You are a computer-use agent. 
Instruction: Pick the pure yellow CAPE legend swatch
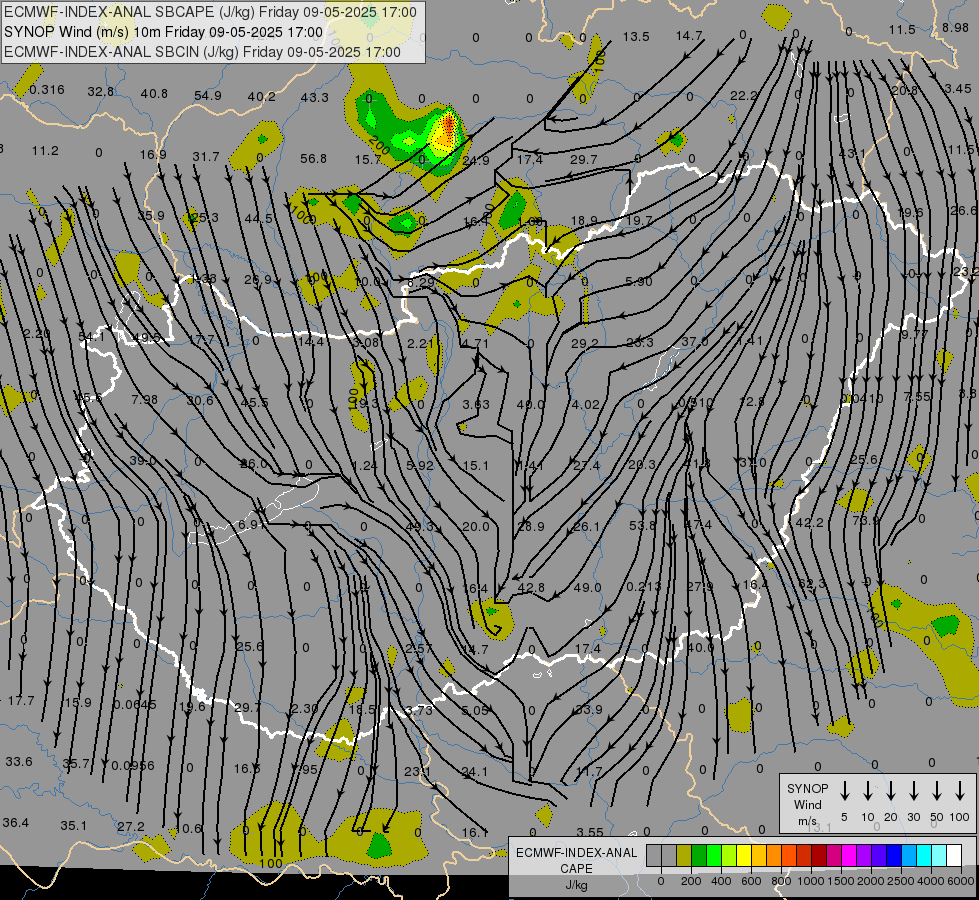(744, 856)
